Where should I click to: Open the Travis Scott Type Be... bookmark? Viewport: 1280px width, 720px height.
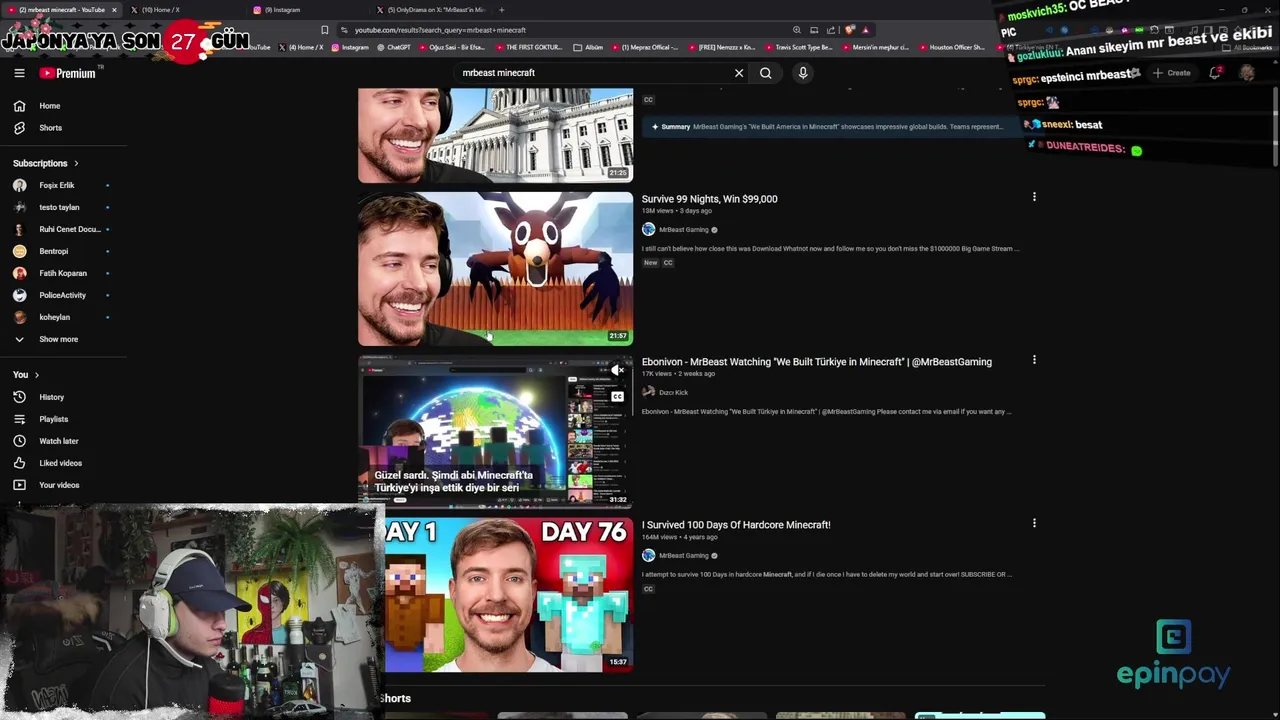[x=798, y=47]
